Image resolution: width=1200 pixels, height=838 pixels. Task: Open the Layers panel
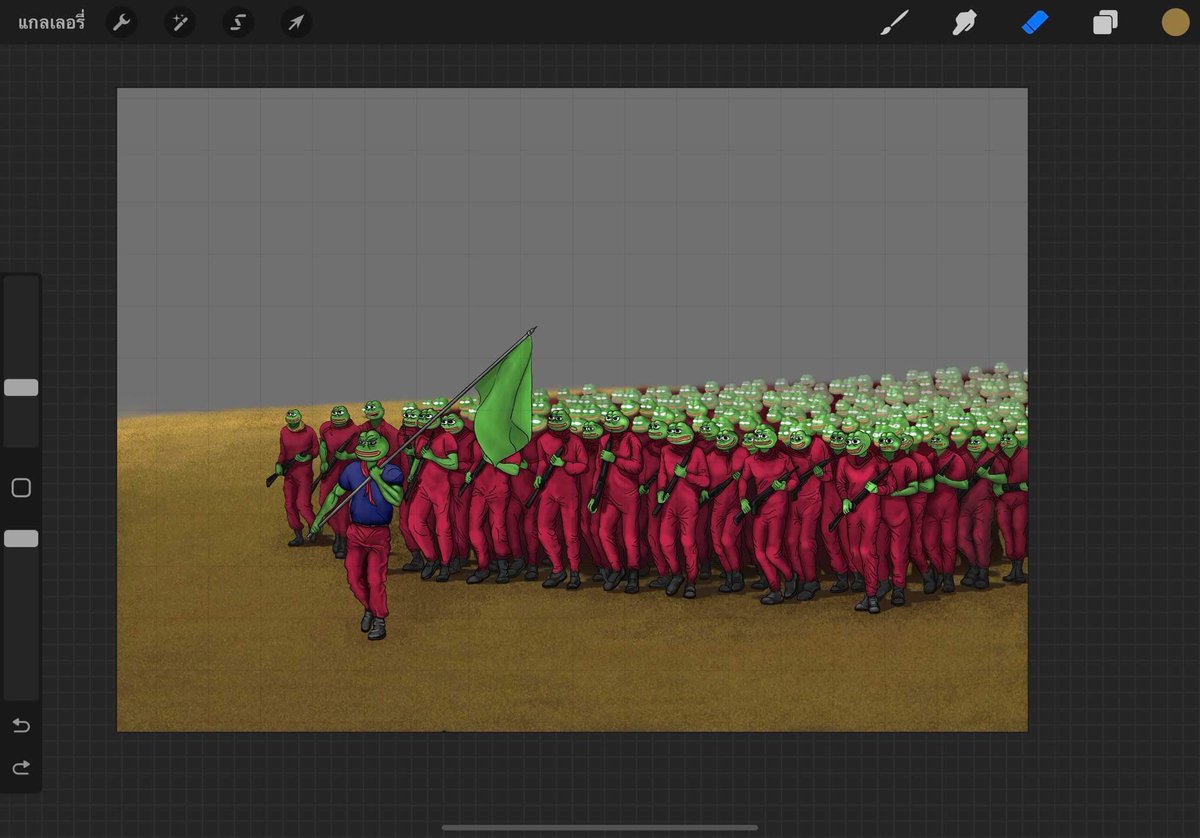click(1105, 22)
